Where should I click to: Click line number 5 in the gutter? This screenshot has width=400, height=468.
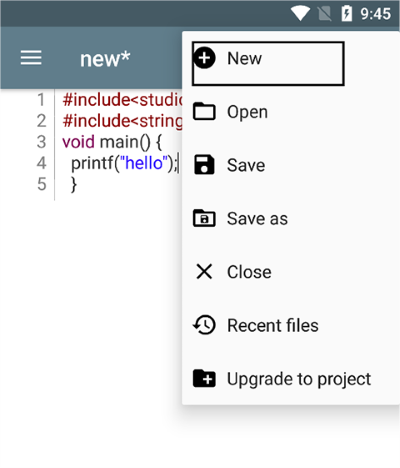(x=41, y=184)
